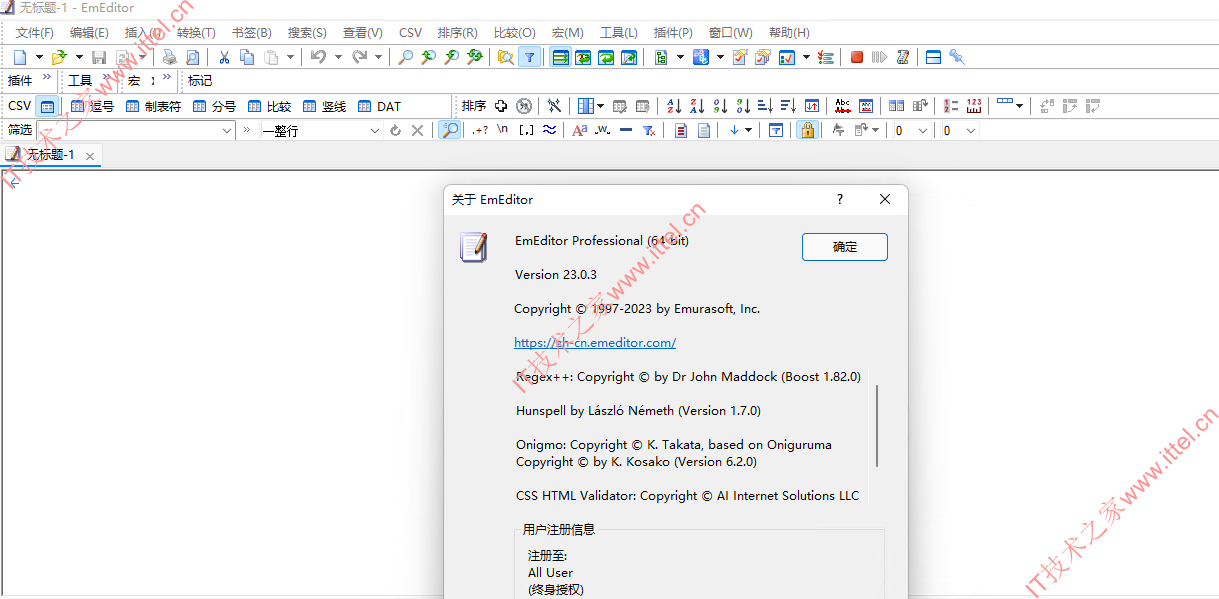Close the 无标题-1 tab with its X
The image size is (1219, 599).
pyautogui.click(x=90, y=156)
